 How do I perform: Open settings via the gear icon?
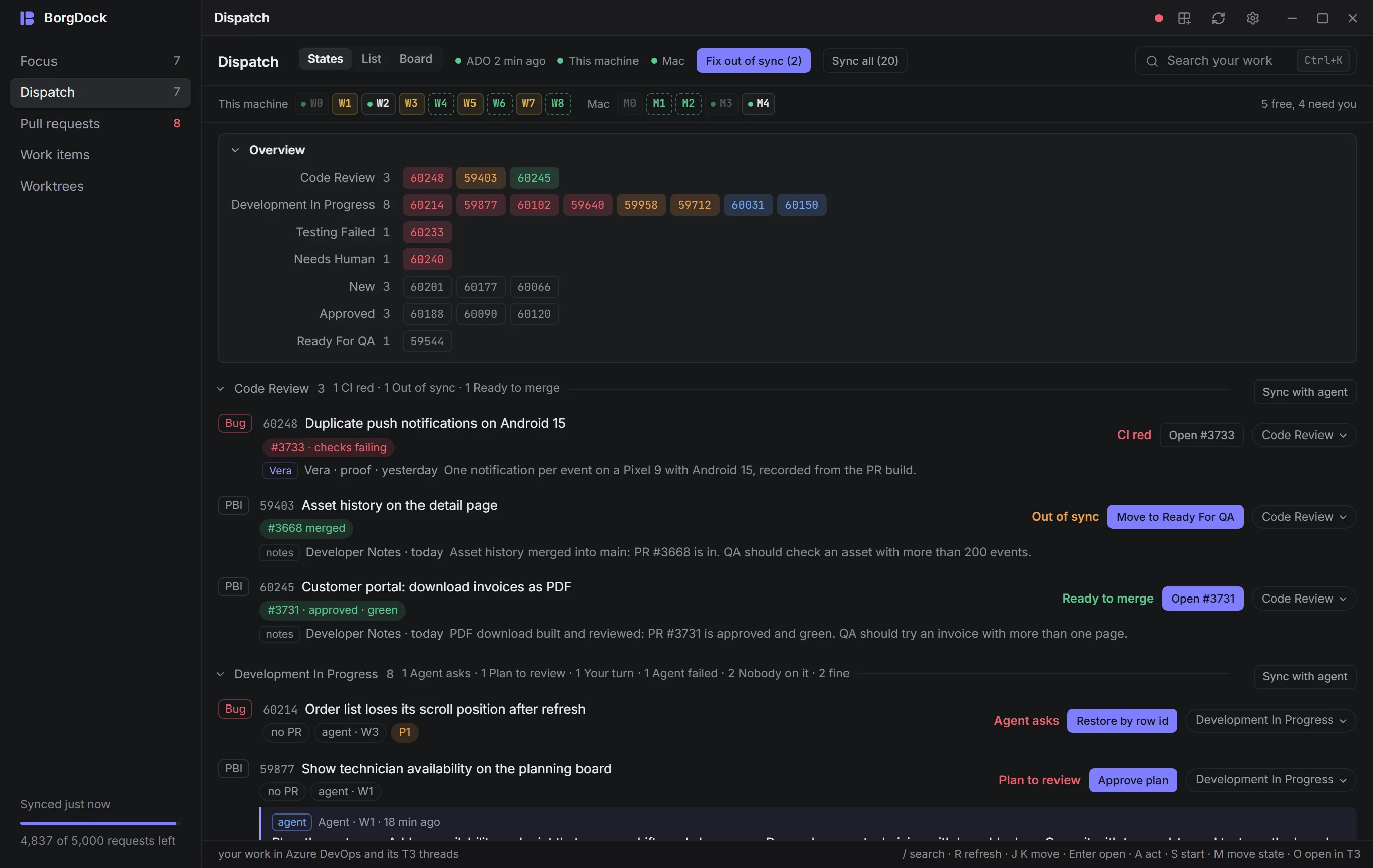(1253, 18)
